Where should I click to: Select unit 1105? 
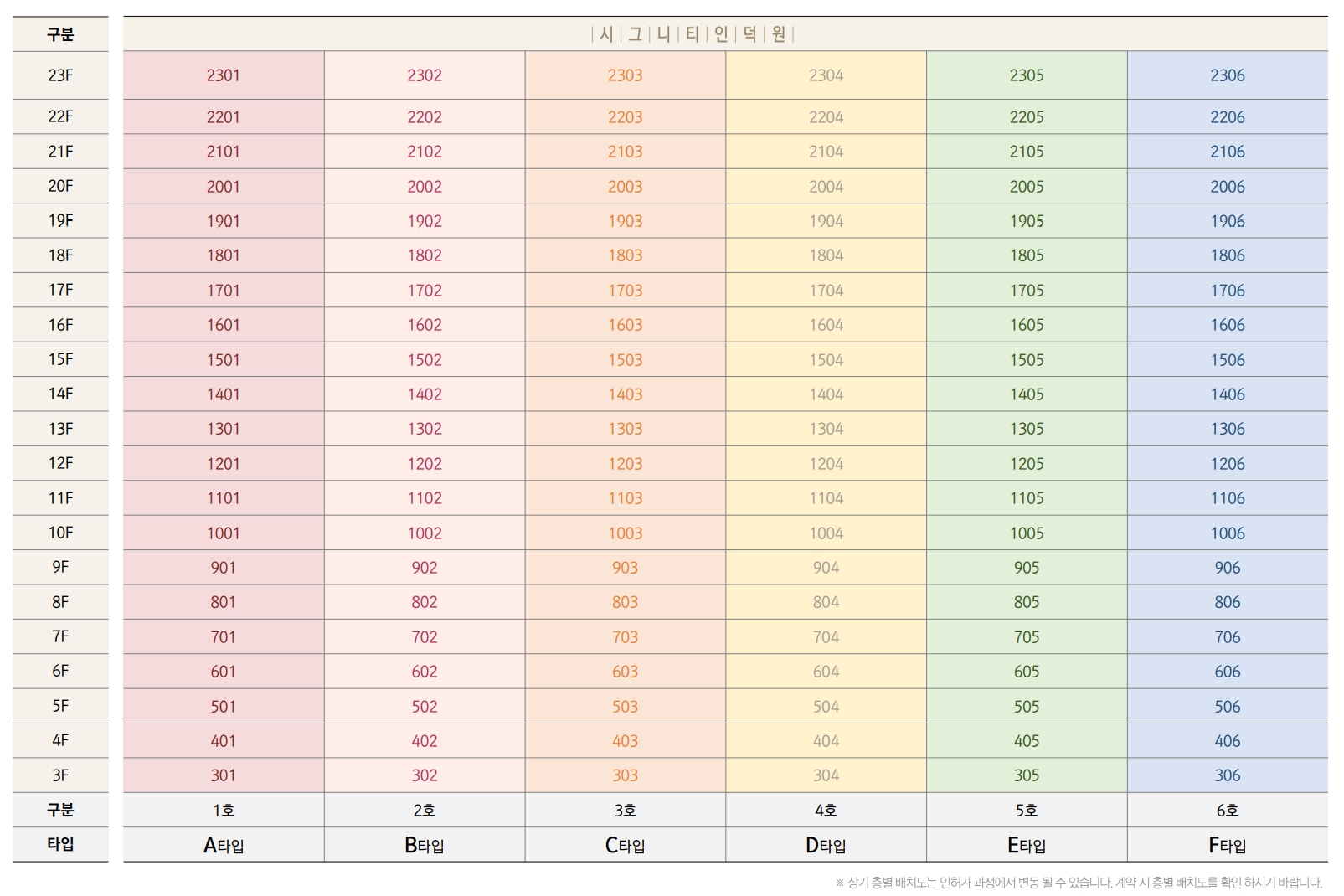point(1027,498)
